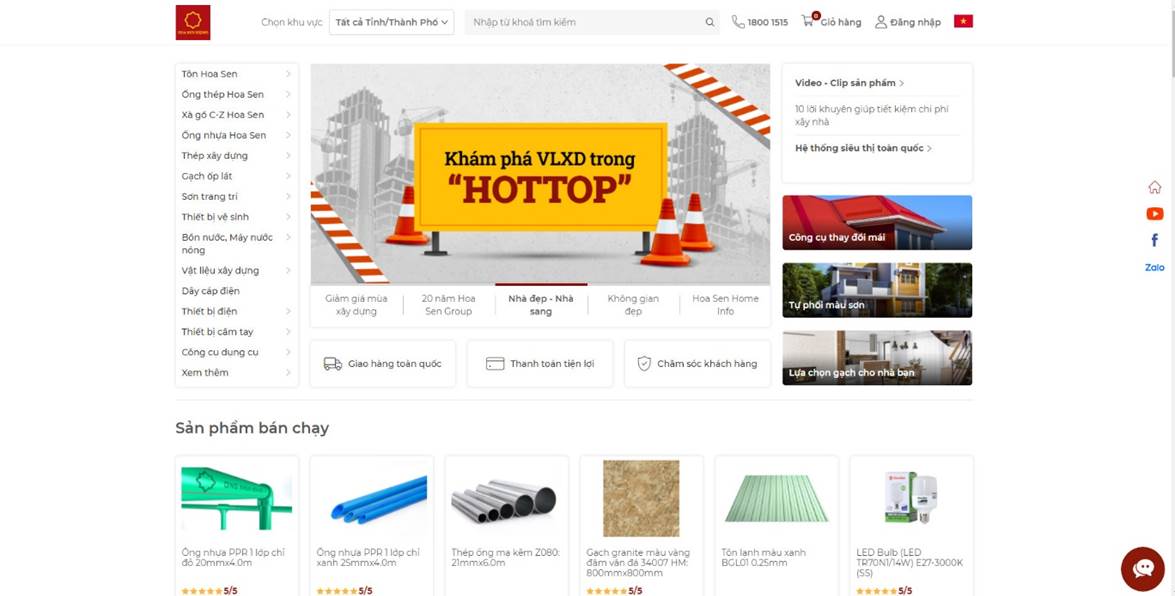Expand the Video - Clip sản phẩm link
1175x596 pixels.
(849, 83)
